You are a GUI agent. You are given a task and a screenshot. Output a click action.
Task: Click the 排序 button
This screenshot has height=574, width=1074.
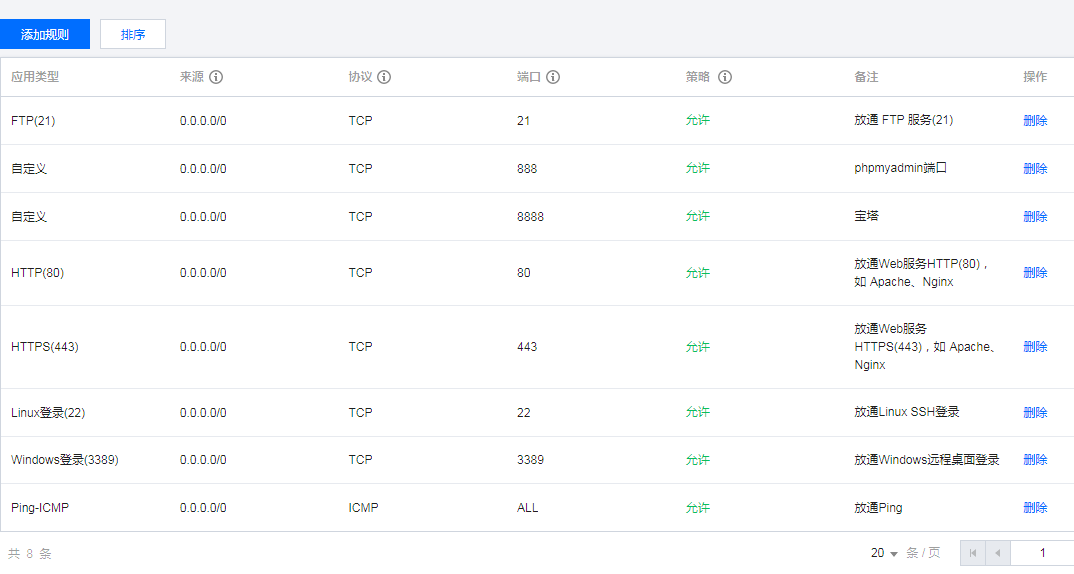pyautogui.click(x=133, y=34)
